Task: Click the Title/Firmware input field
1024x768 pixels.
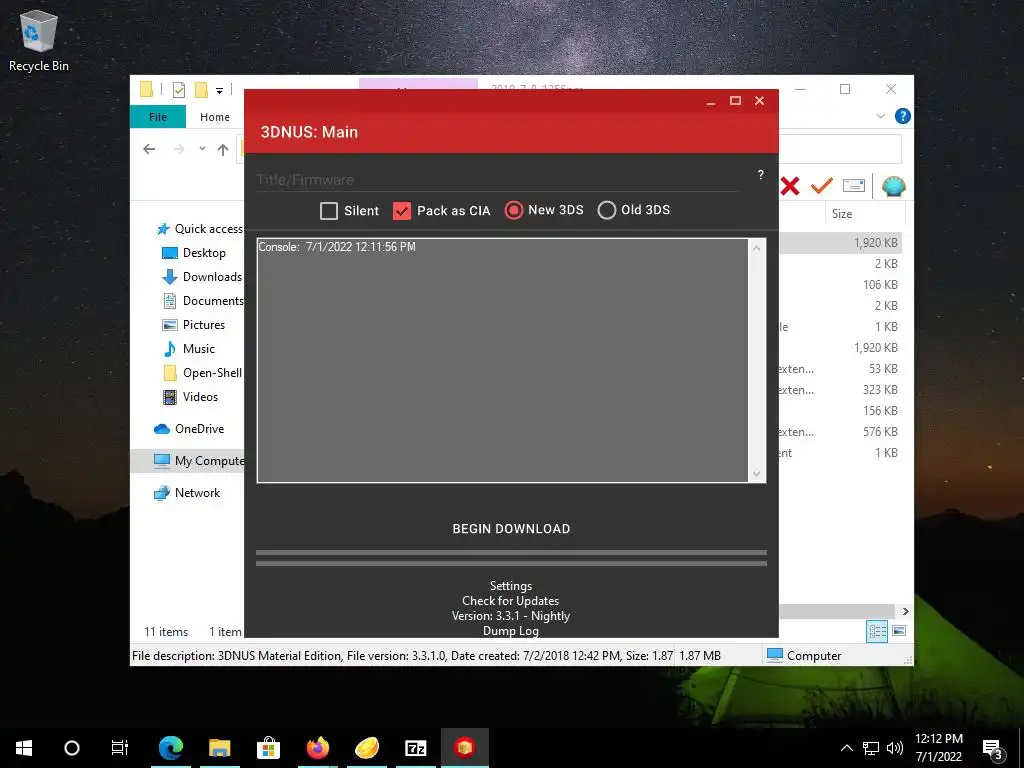Action: point(497,180)
